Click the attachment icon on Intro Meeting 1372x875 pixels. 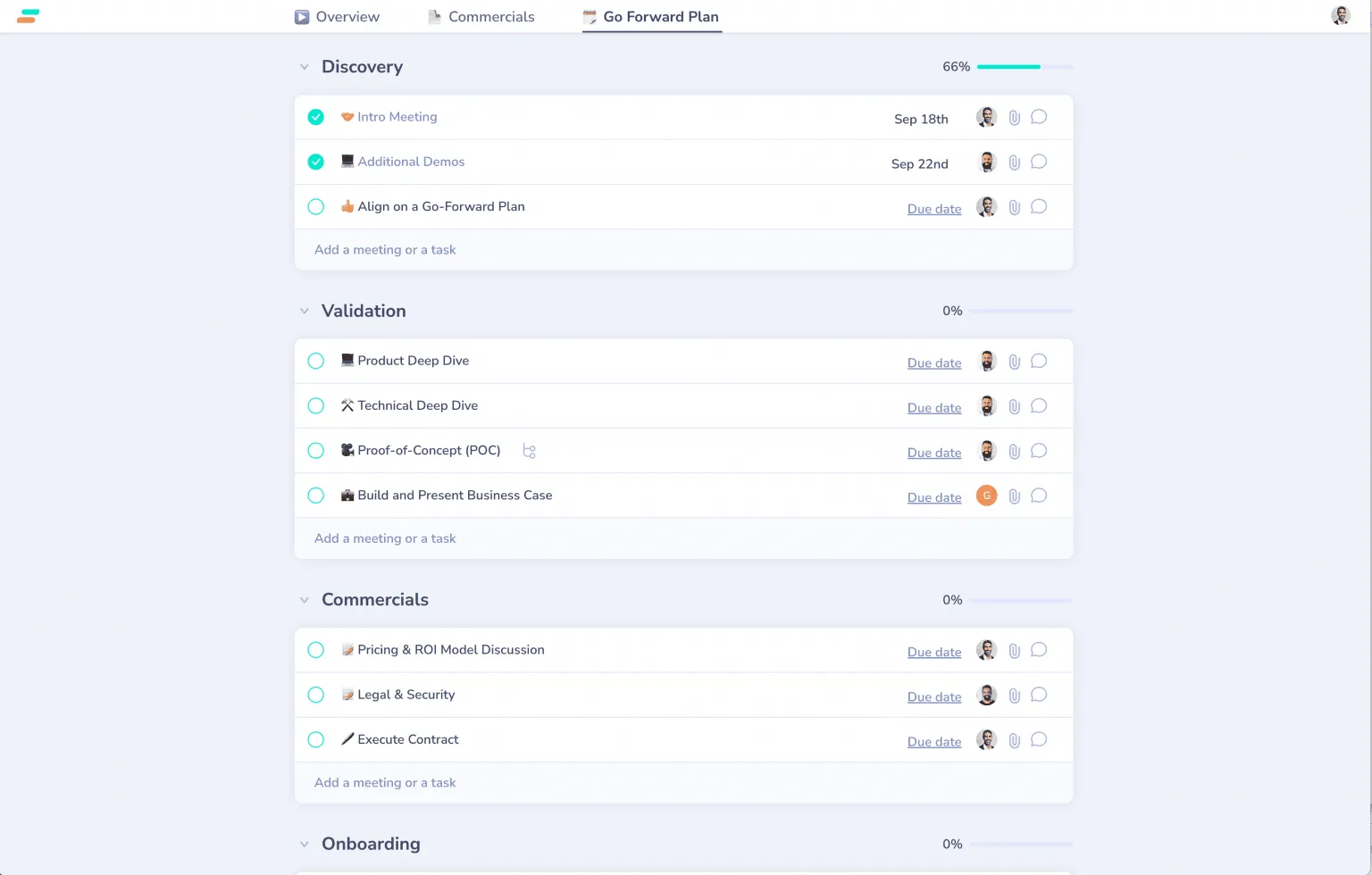click(1014, 118)
